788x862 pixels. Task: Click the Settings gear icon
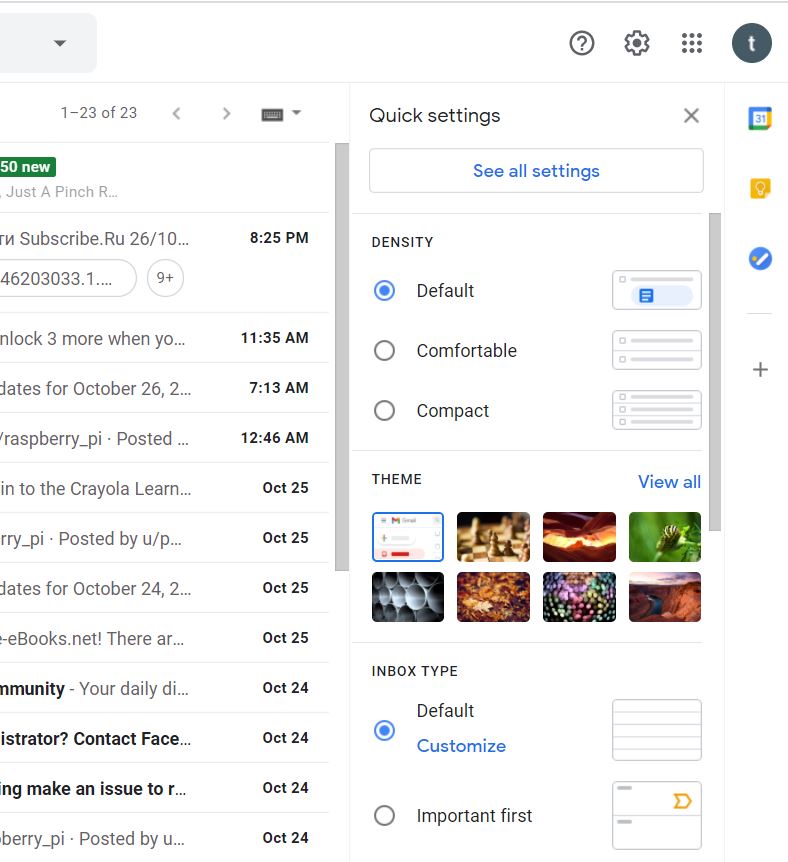[637, 43]
